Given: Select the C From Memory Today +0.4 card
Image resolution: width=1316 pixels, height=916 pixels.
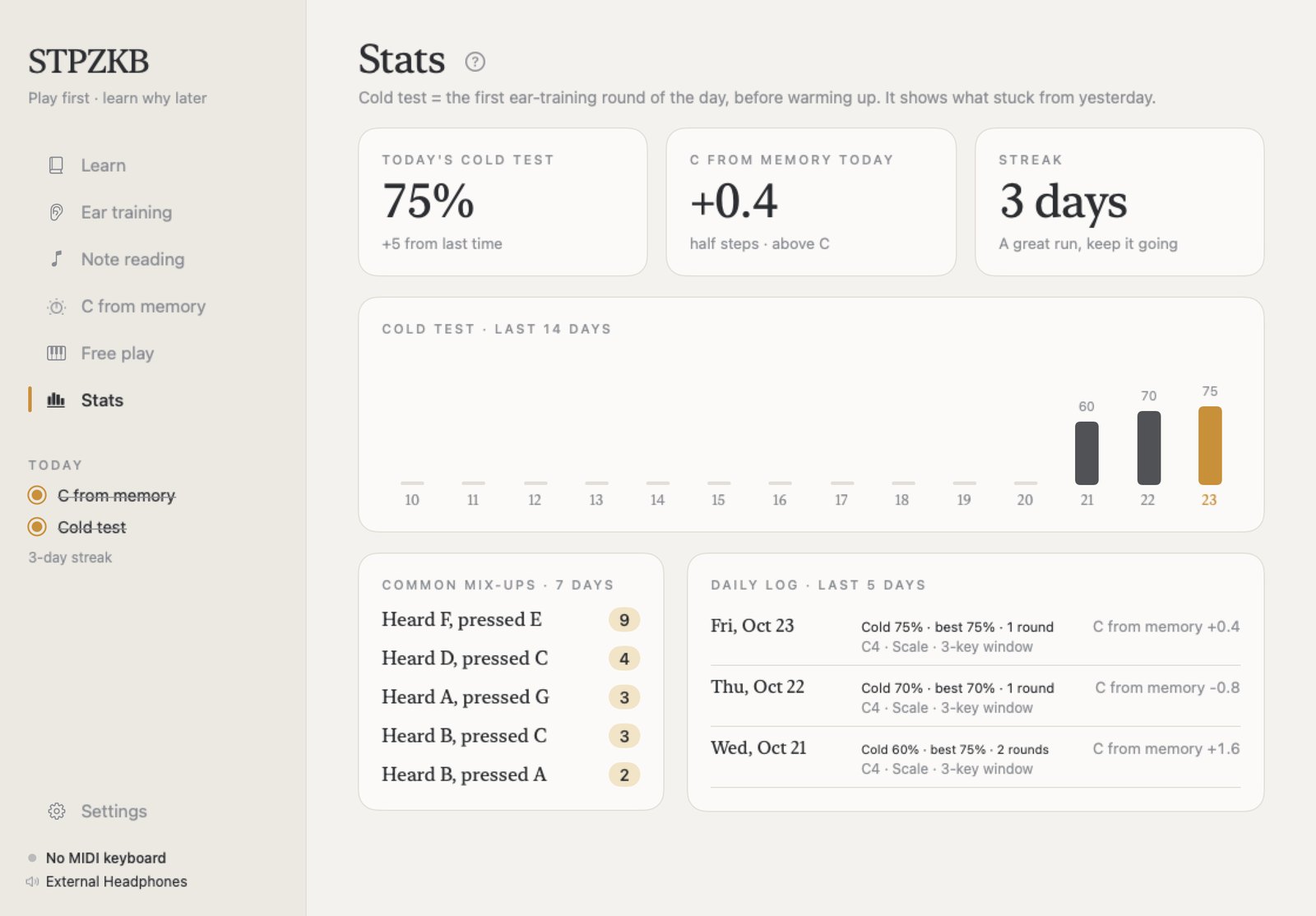Looking at the screenshot, I should [x=811, y=201].
